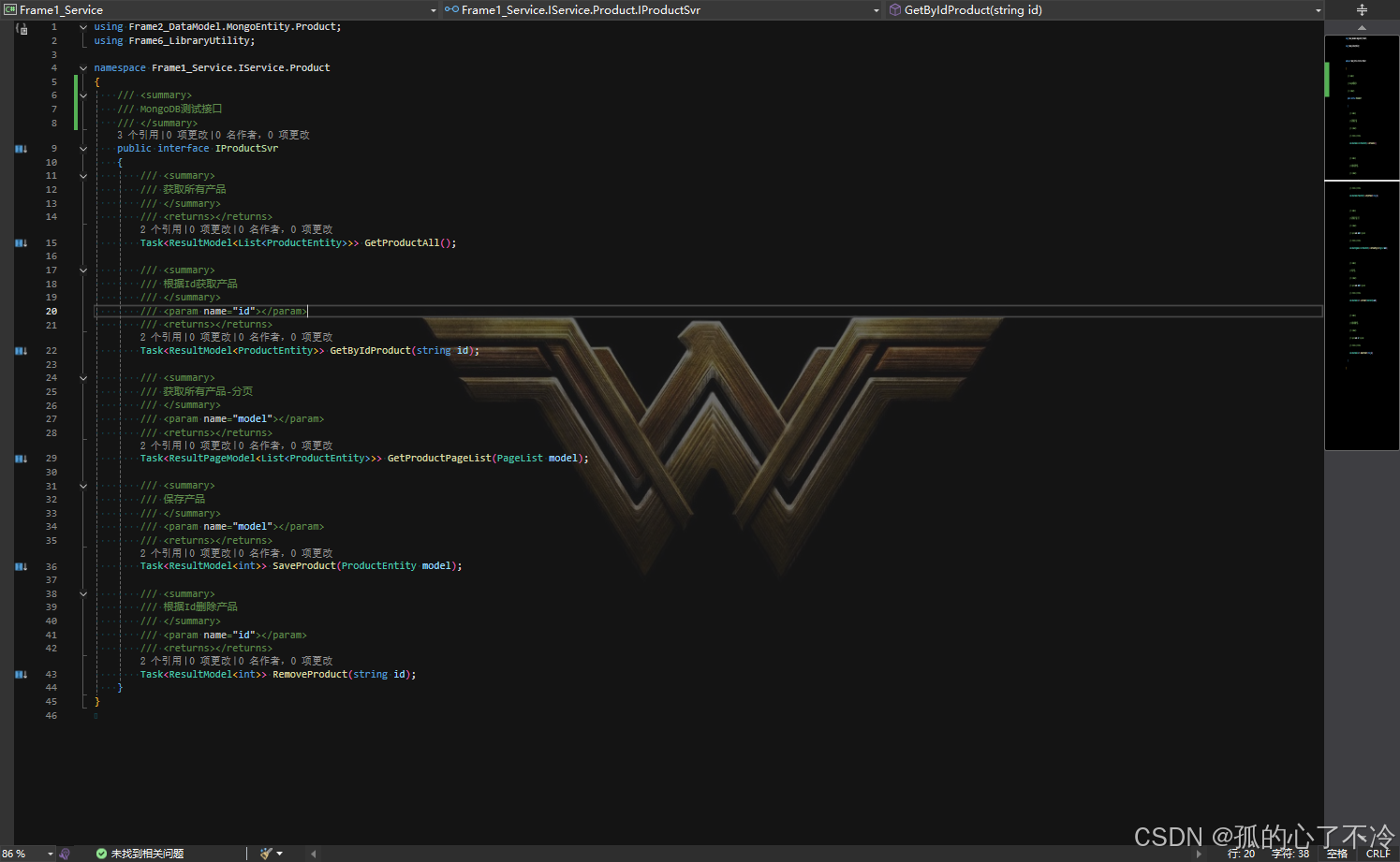Collapse the summary comment at line 11
The width and height of the screenshot is (1400, 862).
pyautogui.click(x=83, y=176)
